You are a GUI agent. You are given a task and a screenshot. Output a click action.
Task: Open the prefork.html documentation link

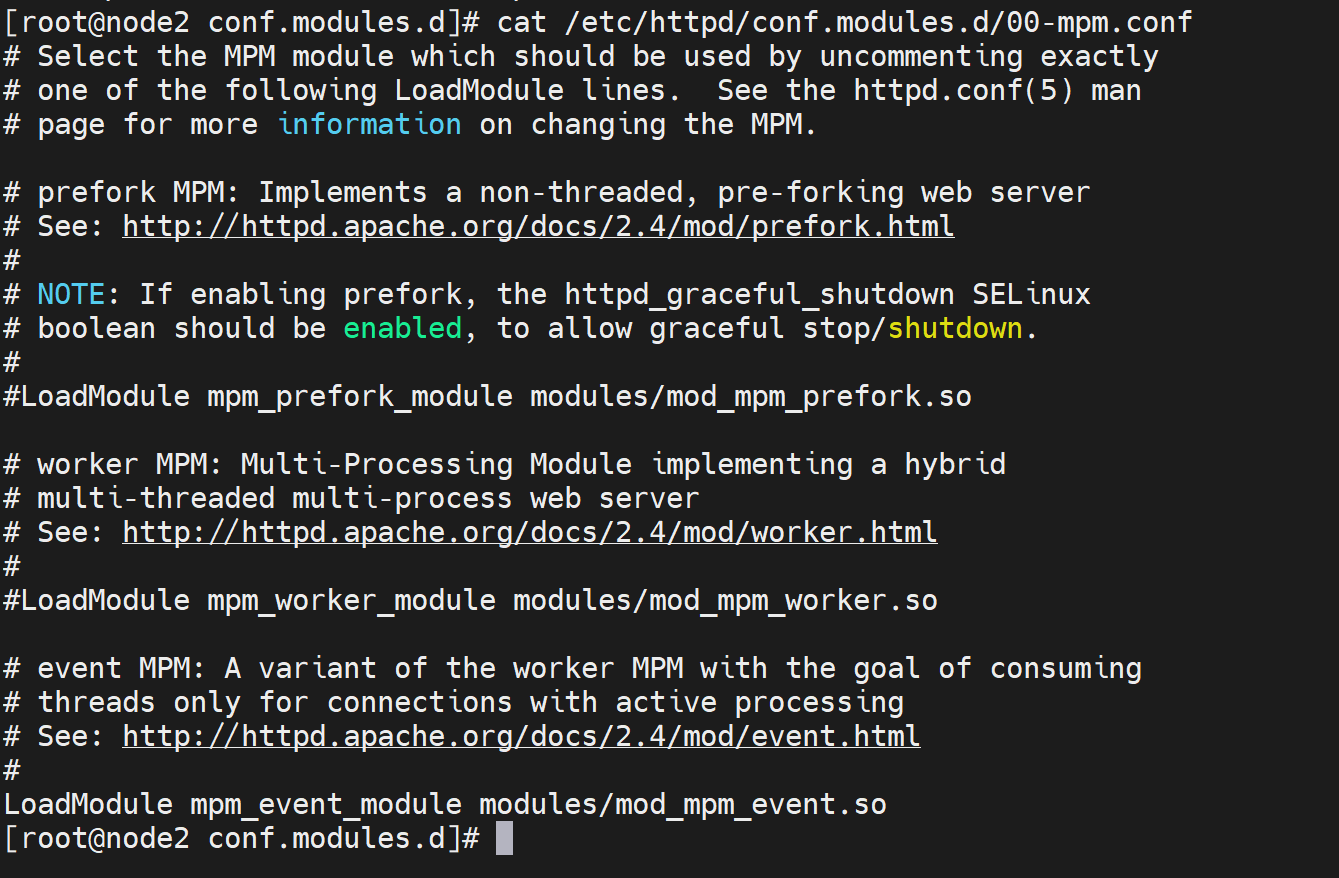coord(538,226)
